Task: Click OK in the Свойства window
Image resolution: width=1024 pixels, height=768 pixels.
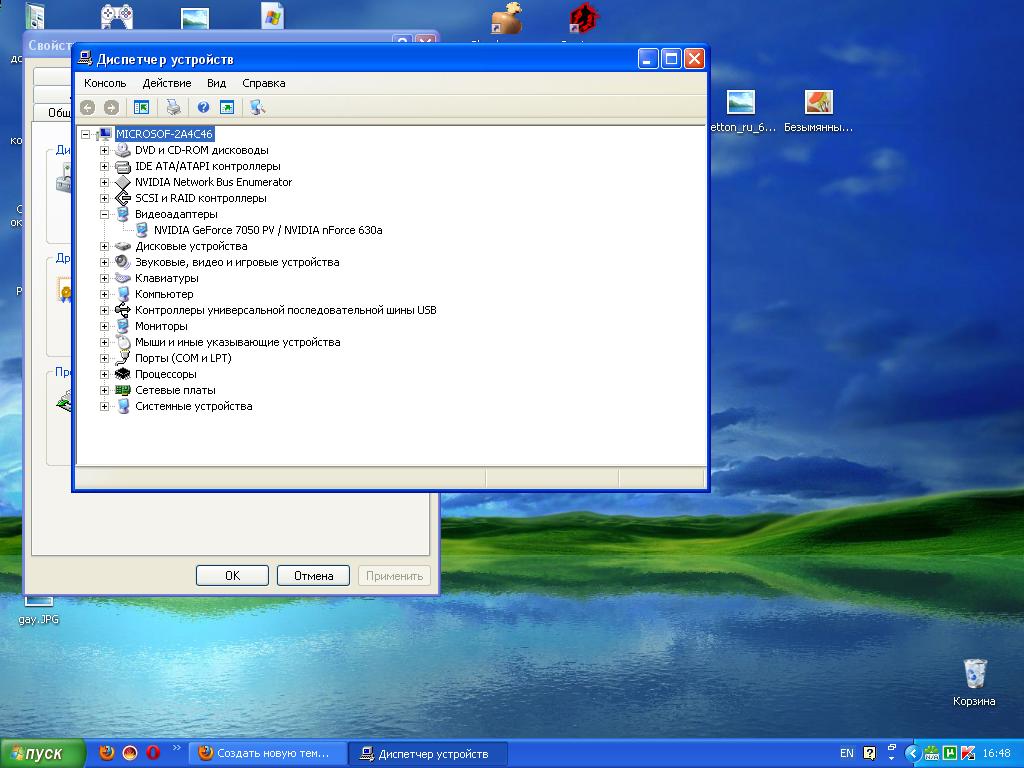Action: [x=232, y=575]
